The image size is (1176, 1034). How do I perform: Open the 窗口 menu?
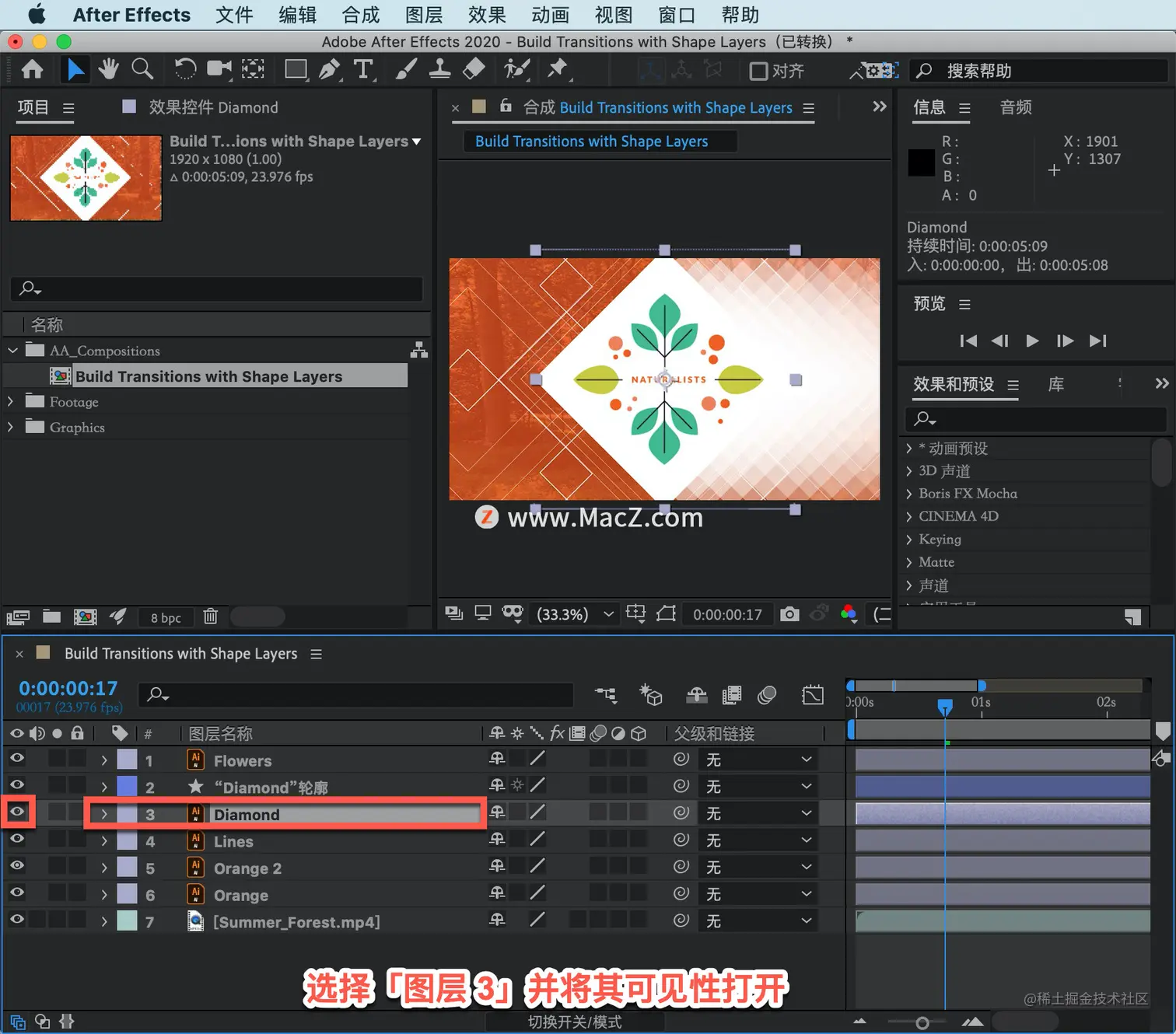pos(677,15)
